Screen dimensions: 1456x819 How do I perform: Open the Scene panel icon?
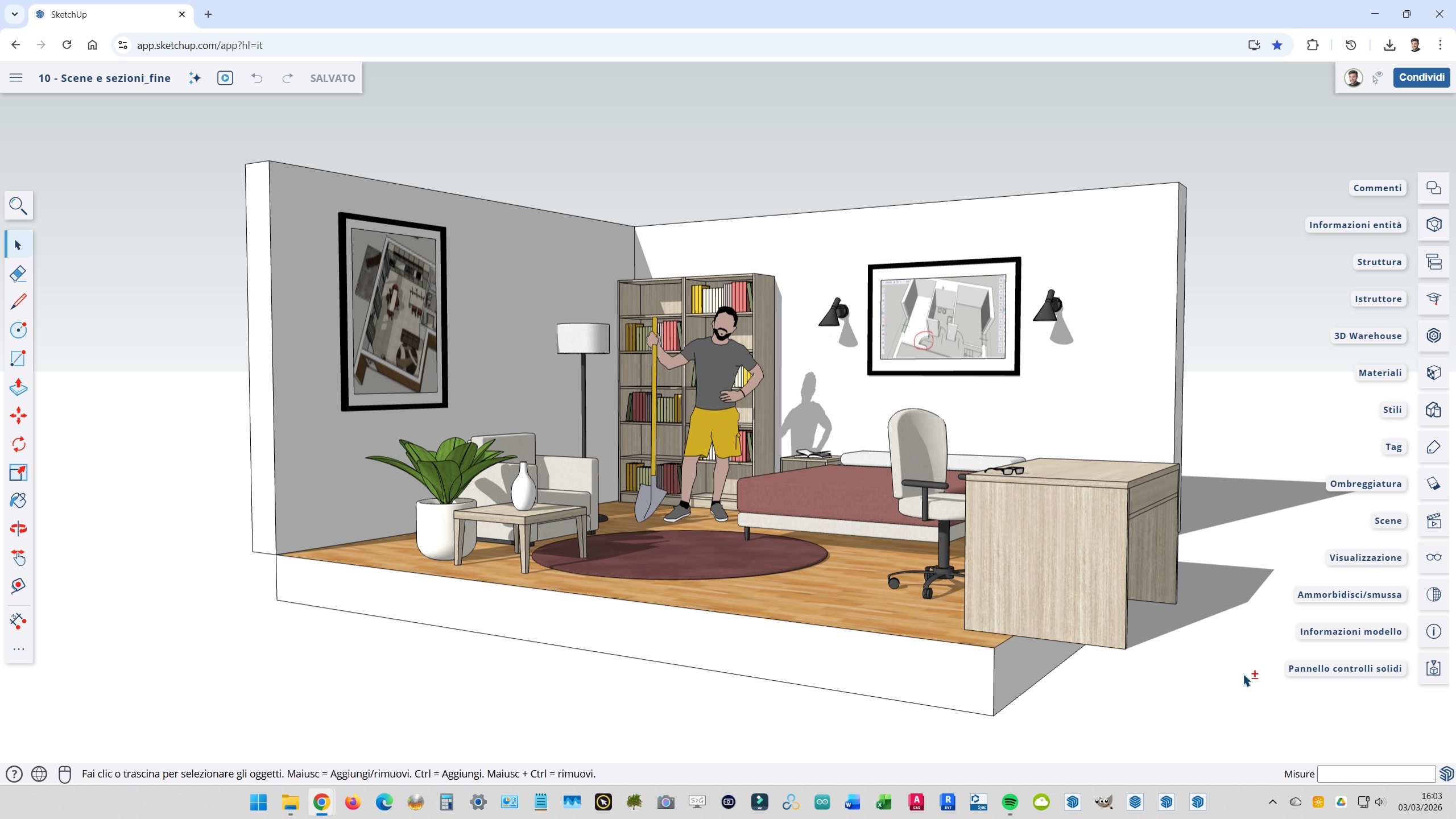[1433, 521]
